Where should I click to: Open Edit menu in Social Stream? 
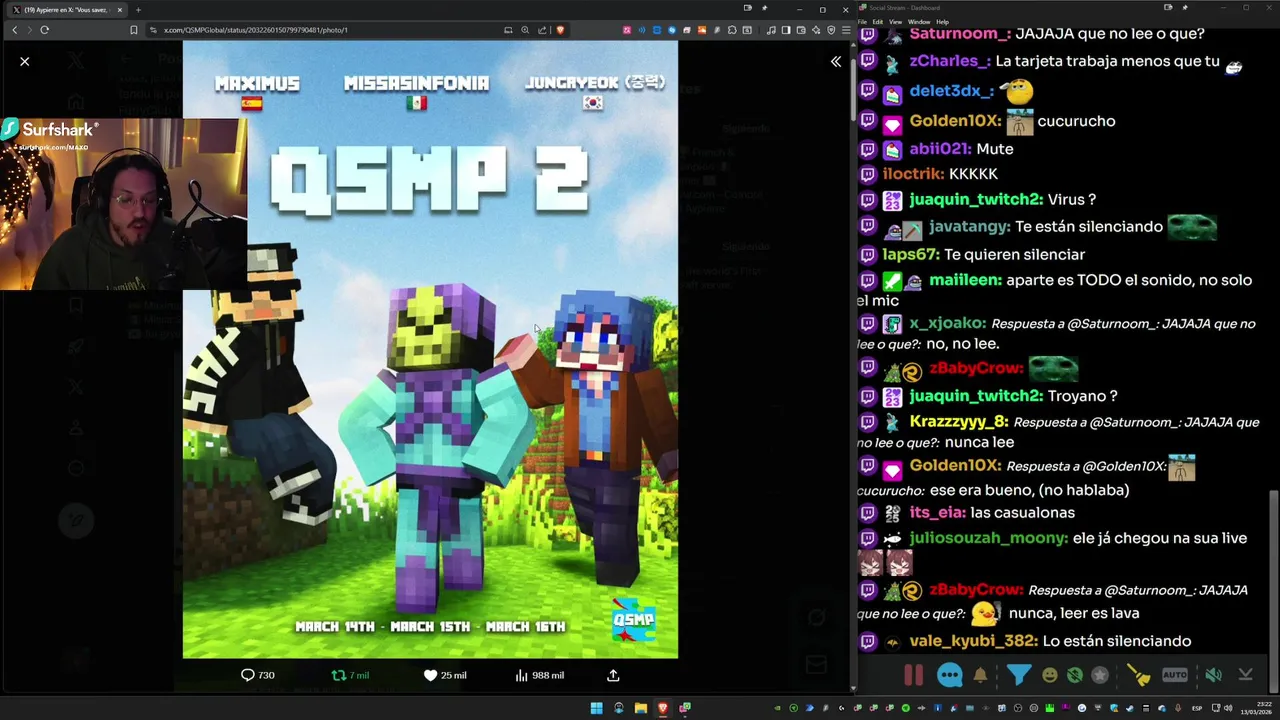pos(877,21)
